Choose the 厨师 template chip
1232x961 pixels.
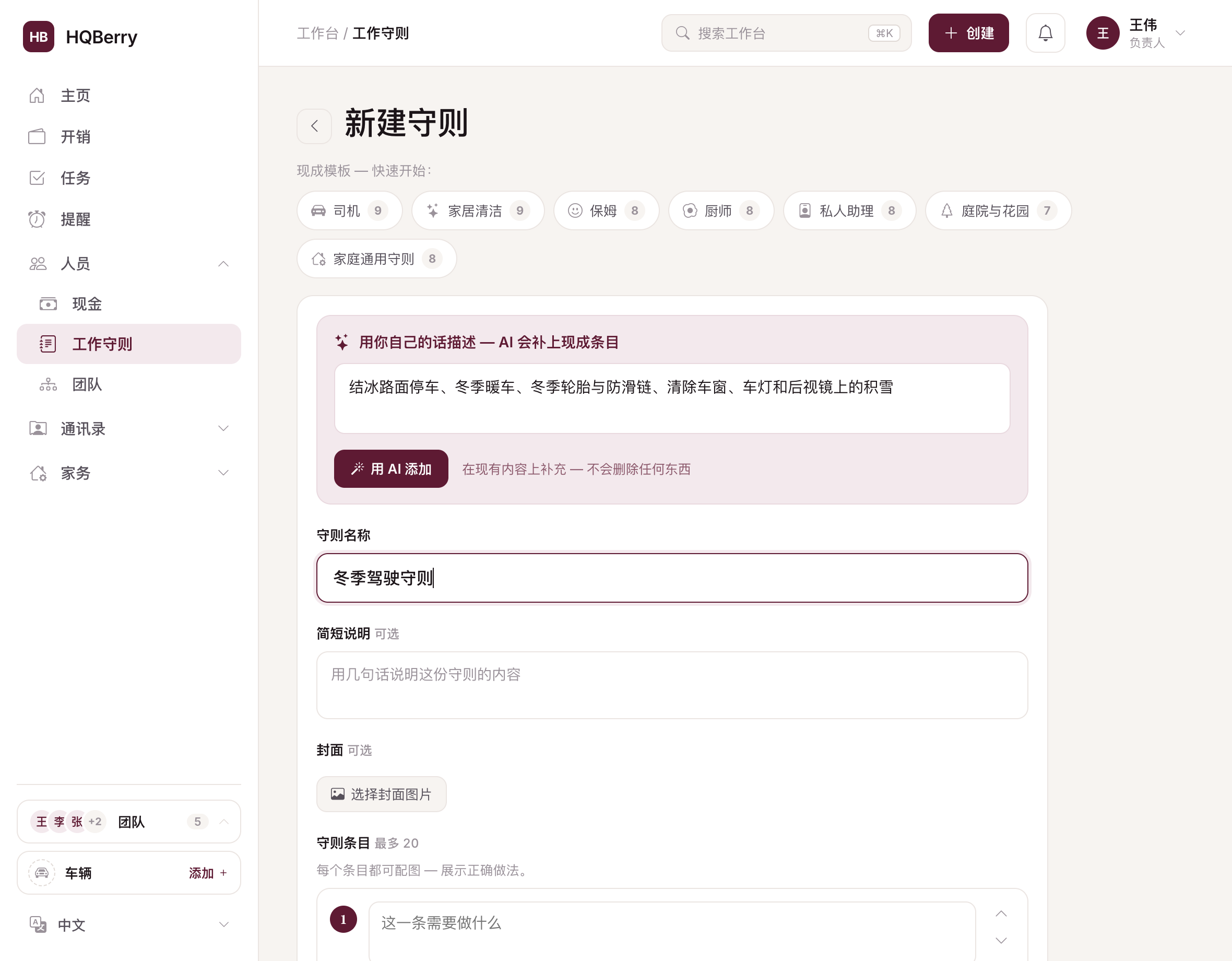pyautogui.click(x=721, y=210)
